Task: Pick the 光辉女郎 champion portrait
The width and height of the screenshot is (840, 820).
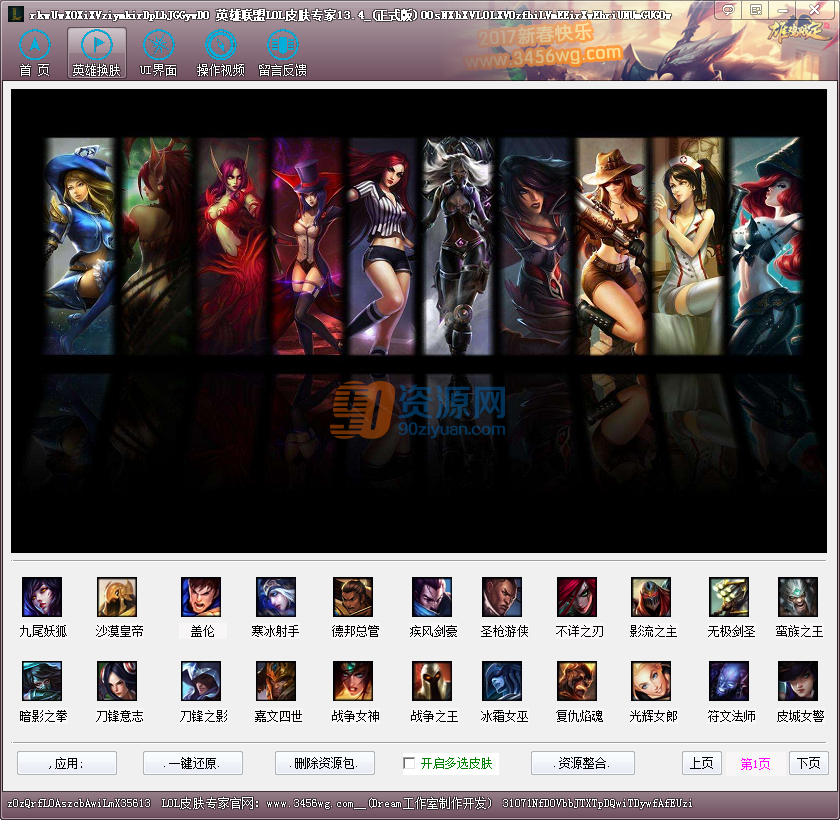Action: pos(651,681)
